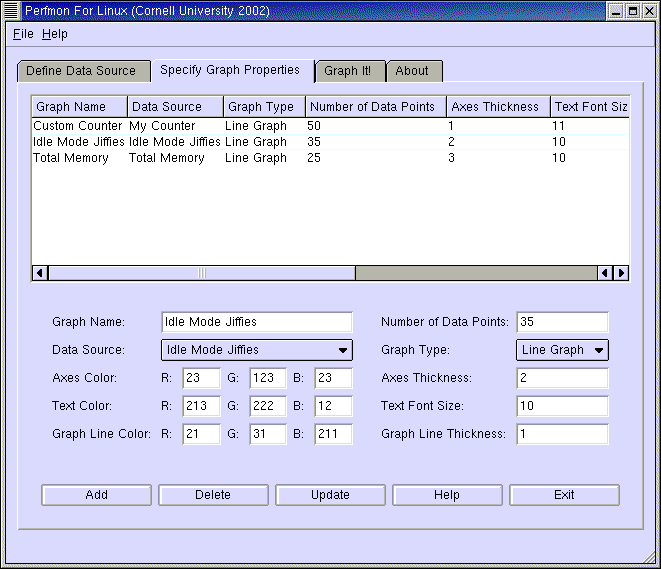Open the Help menu
This screenshot has height=569, width=661.
55,34
